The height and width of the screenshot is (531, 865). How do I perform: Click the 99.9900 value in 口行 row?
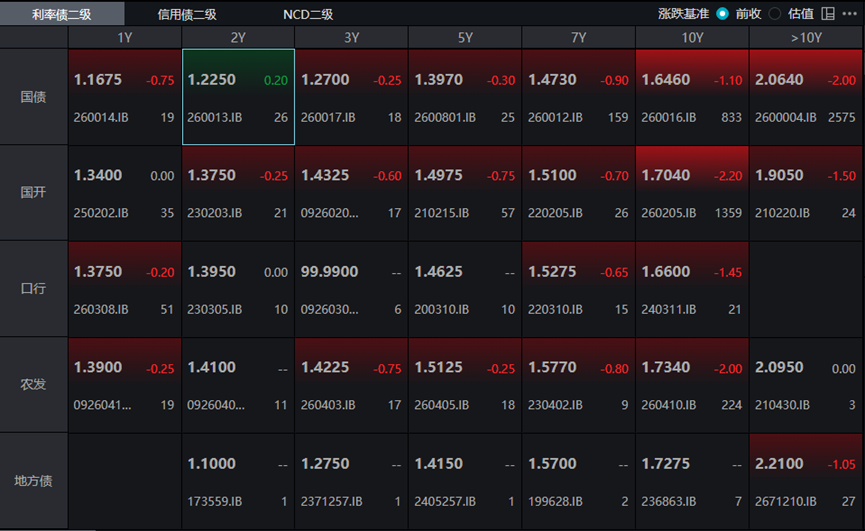(329, 272)
